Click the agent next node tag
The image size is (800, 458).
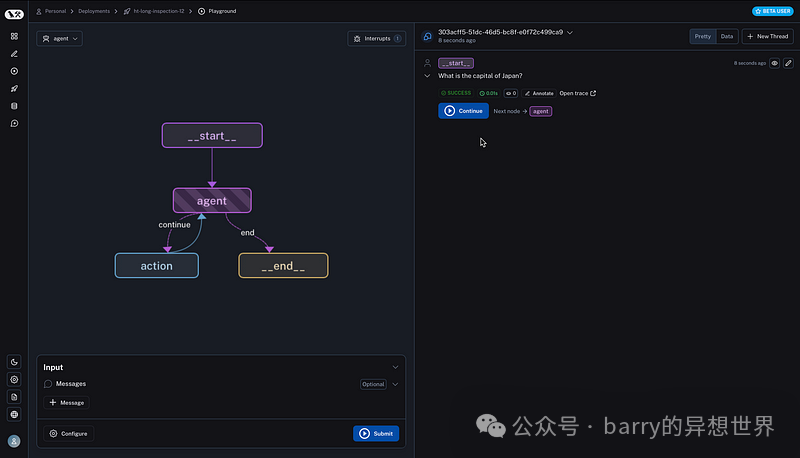coord(541,111)
